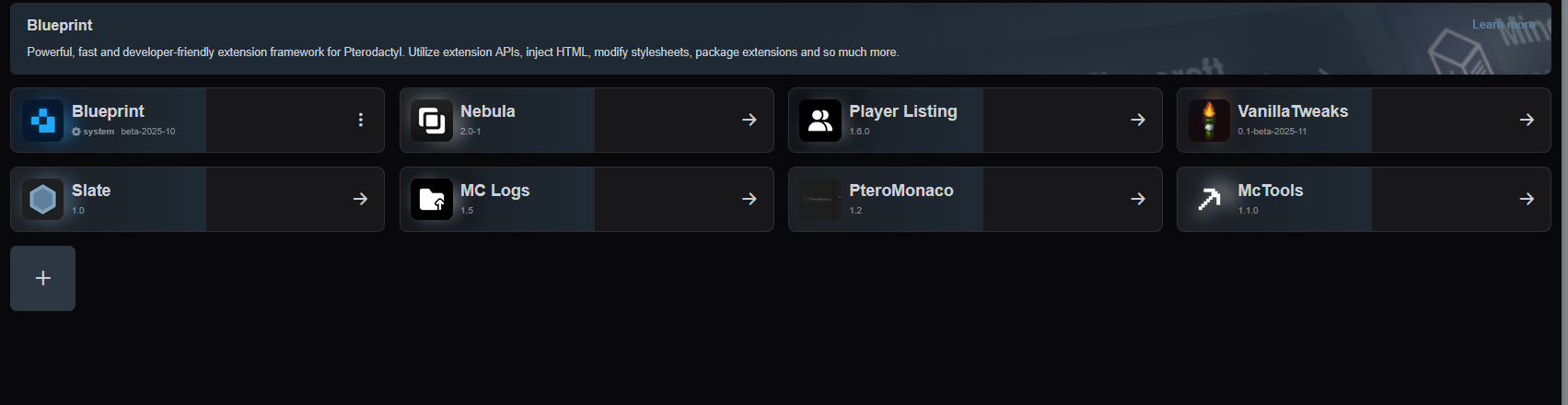The image size is (1568, 405).
Task: Click the Slate hexagon icon
Action: (x=42, y=200)
